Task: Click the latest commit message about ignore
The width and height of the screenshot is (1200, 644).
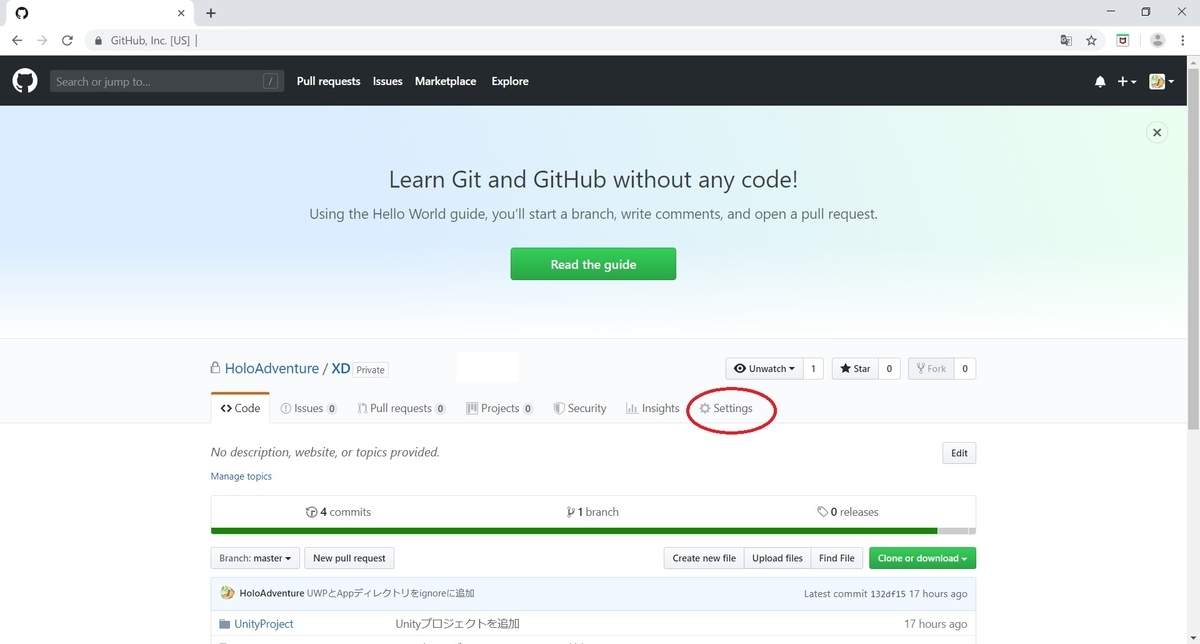Action: point(390,593)
